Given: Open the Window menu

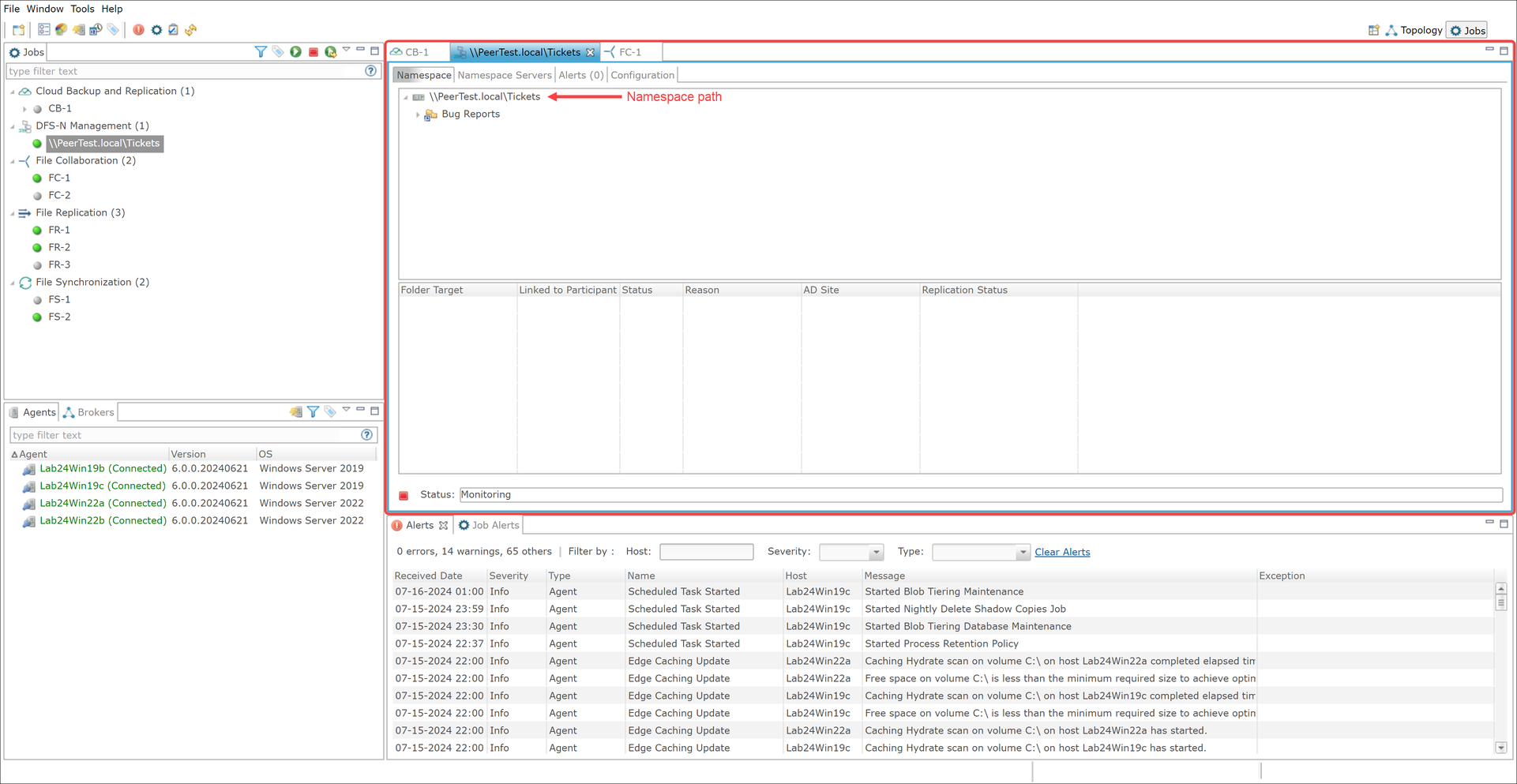Looking at the screenshot, I should click(x=45, y=9).
